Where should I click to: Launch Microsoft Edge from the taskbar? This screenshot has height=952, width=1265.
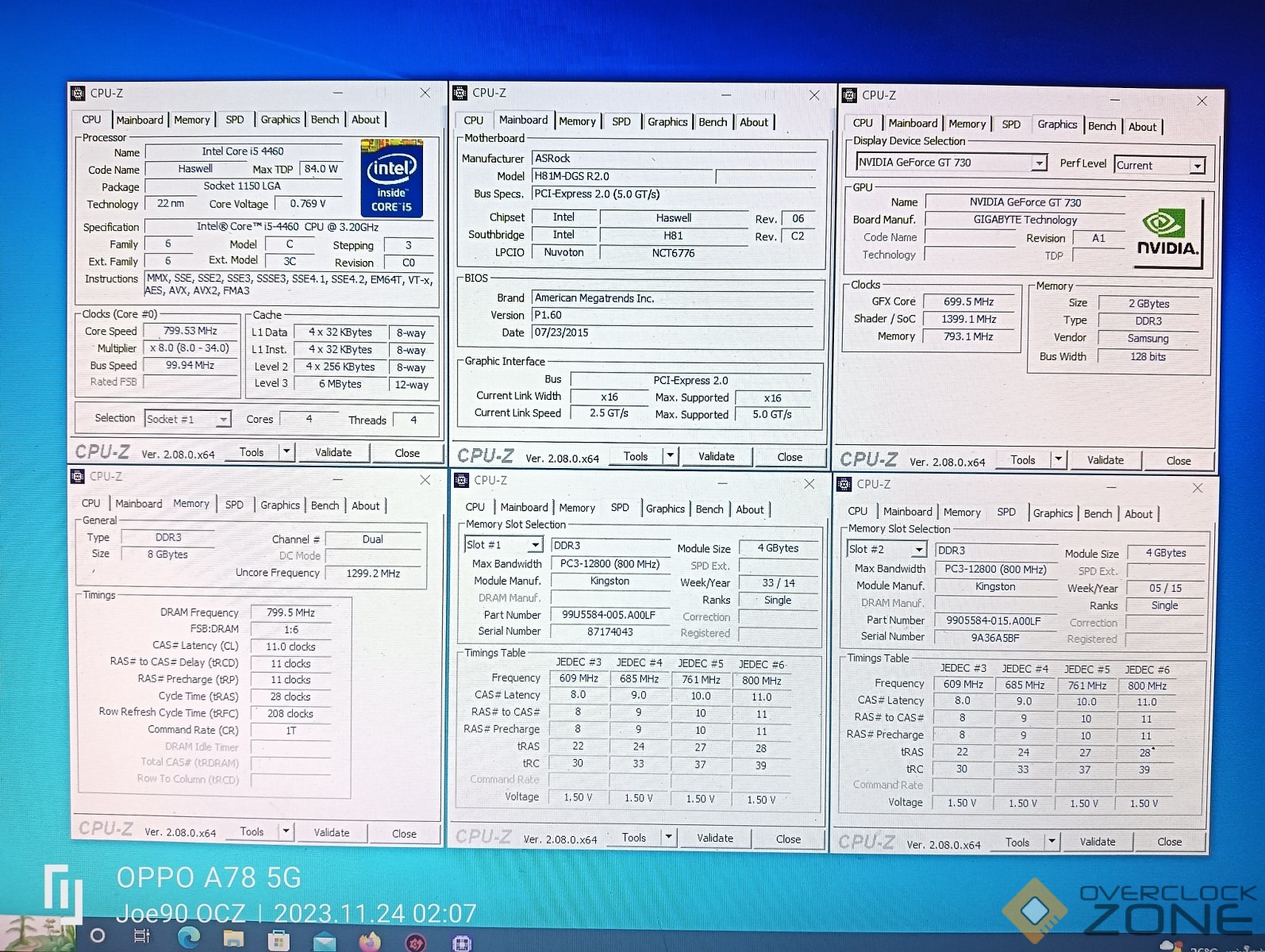188,938
